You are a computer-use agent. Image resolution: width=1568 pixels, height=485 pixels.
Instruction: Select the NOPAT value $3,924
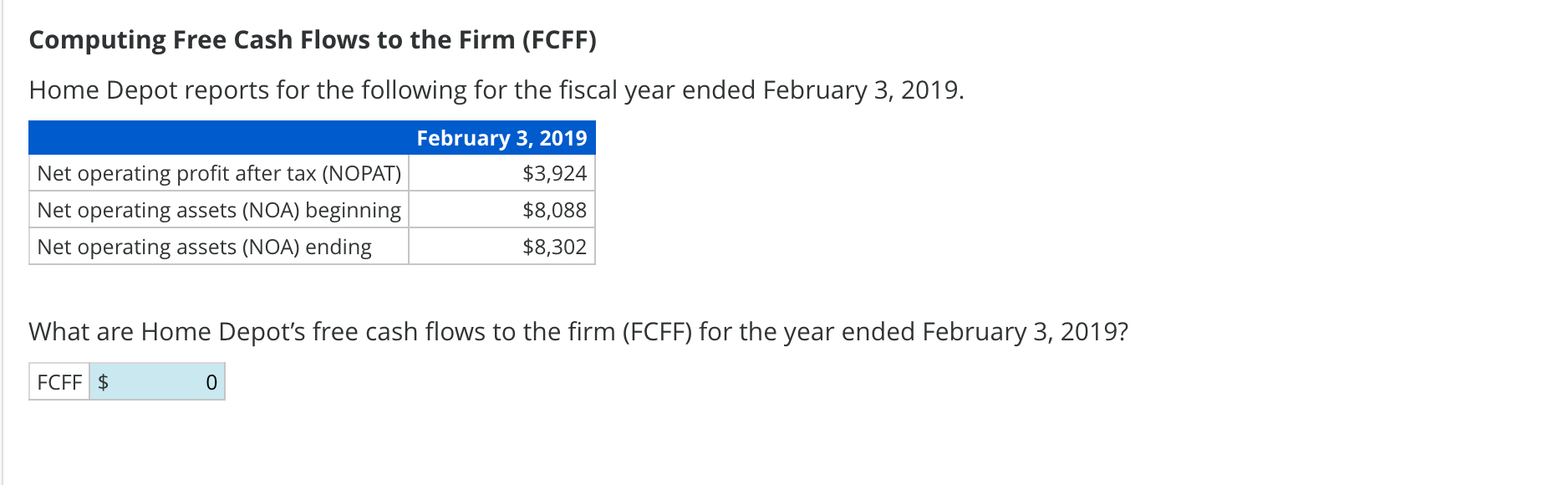tap(554, 173)
